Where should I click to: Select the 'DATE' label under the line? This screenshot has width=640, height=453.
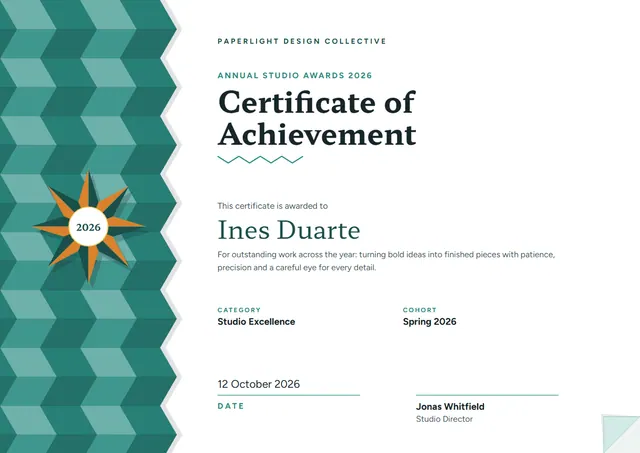(x=231, y=406)
